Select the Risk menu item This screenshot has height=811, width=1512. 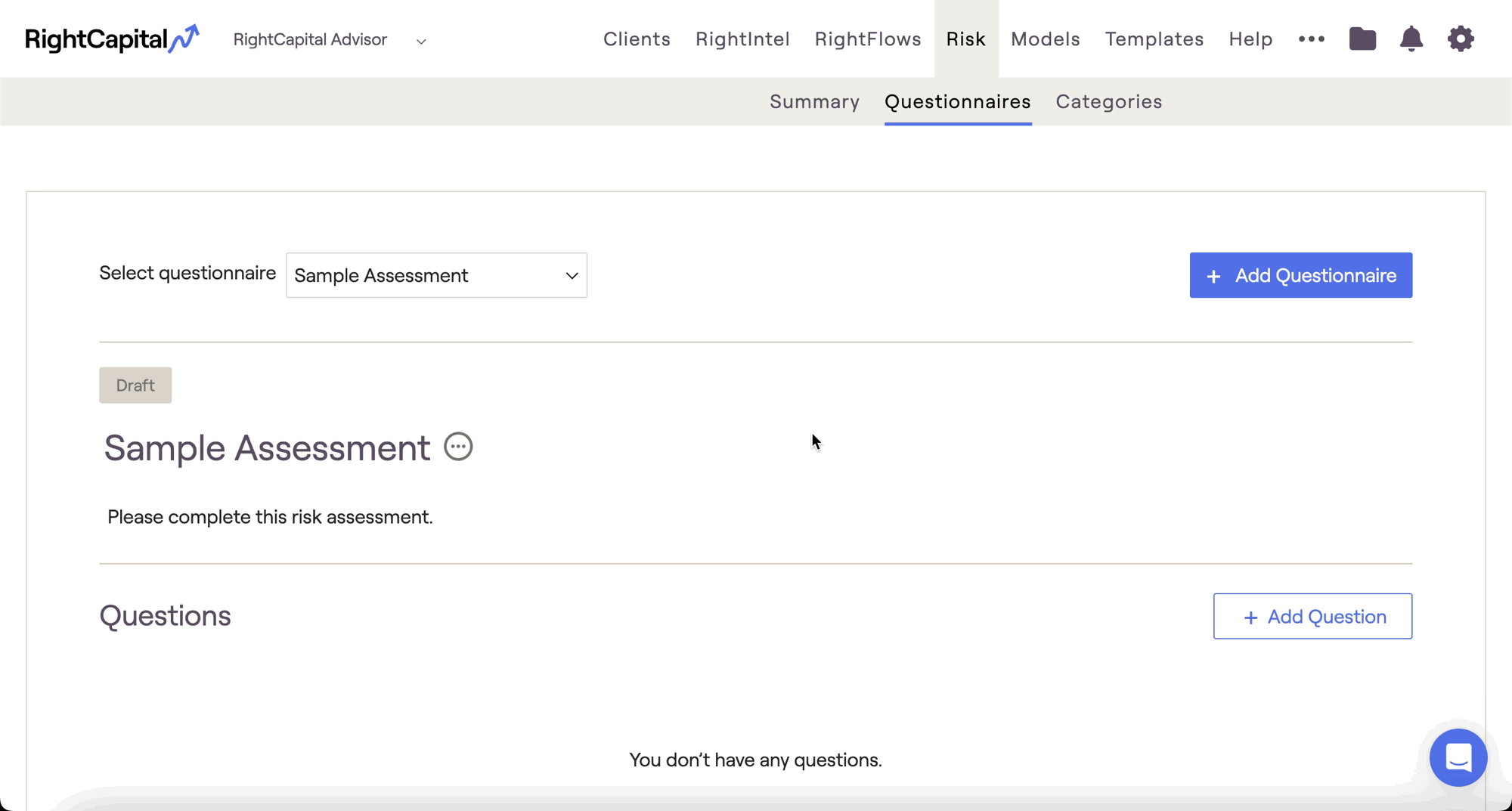tap(966, 39)
